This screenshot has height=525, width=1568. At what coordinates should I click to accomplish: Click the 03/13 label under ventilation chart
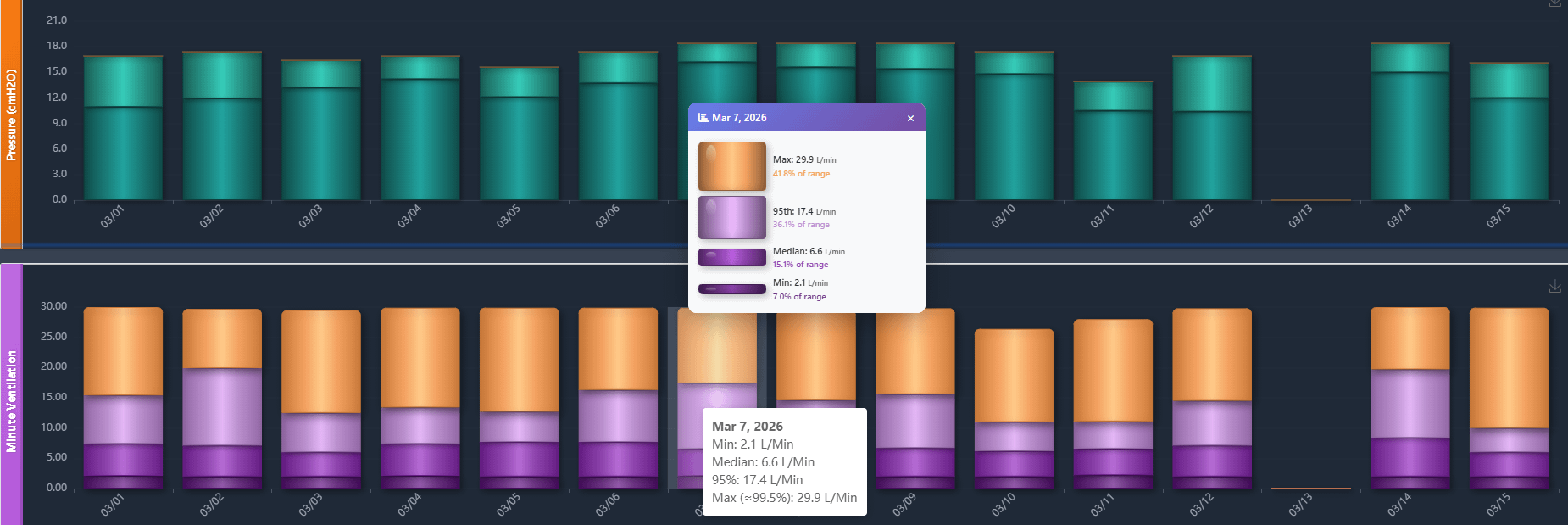pos(1300,504)
